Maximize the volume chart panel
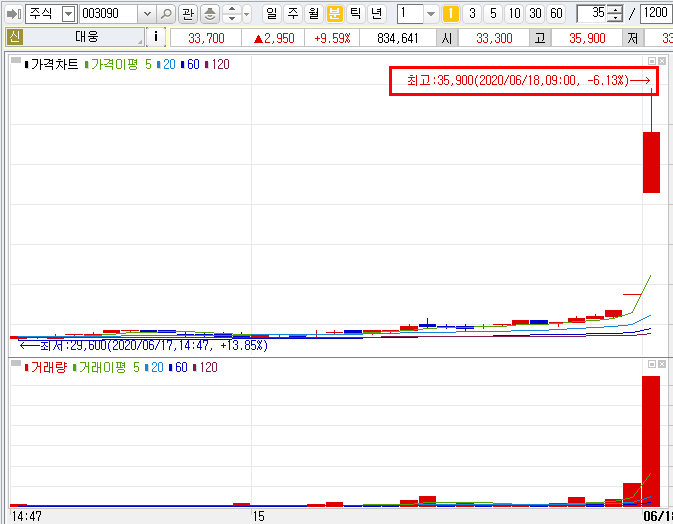673x524 pixels. [652, 364]
